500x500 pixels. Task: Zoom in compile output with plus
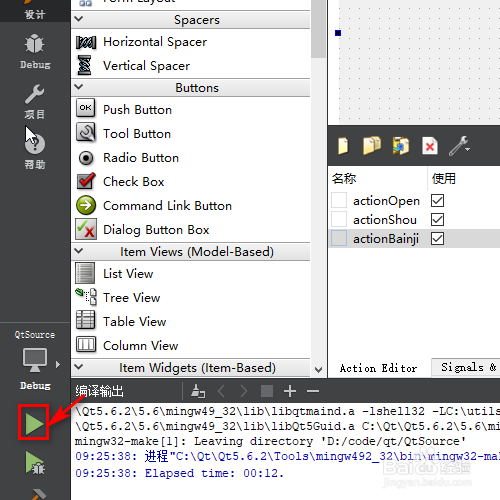(x=290, y=391)
